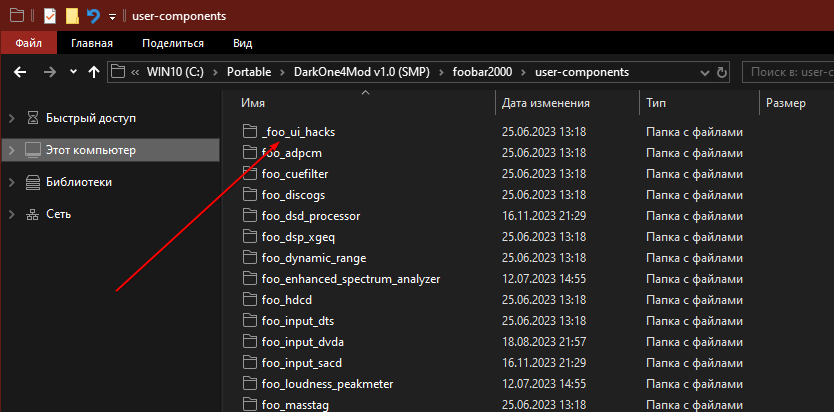Select Быстрый доступ in navigation pane
834x412 pixels.
coord(91,118)
